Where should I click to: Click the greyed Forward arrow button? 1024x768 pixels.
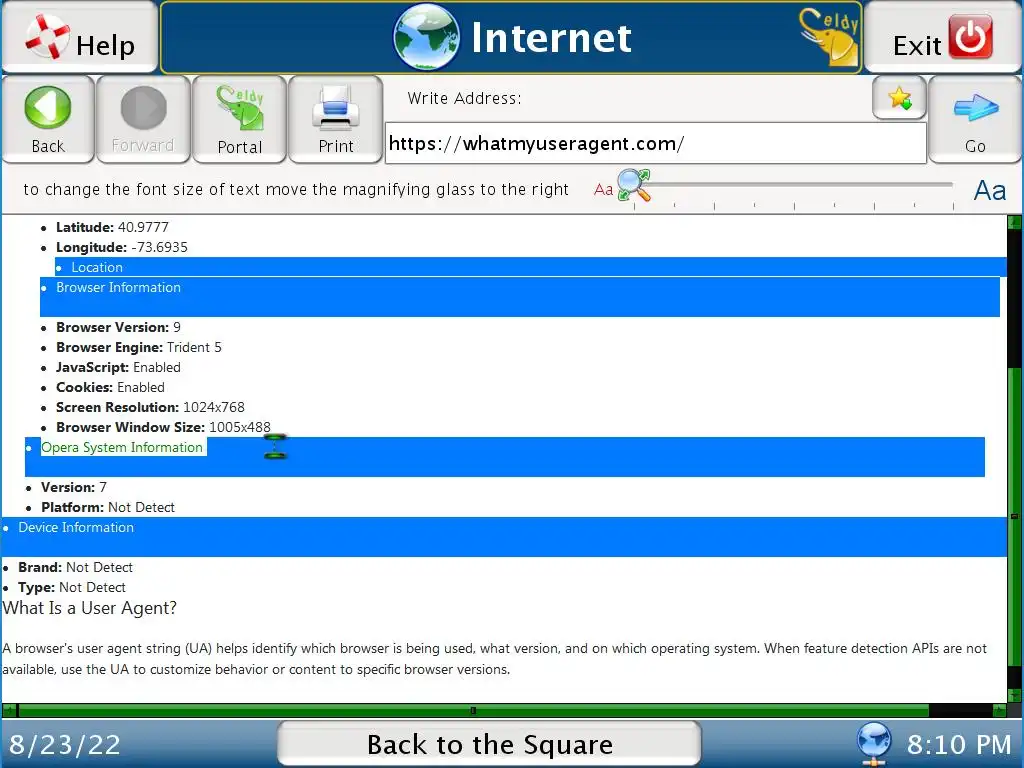(143, 119)
